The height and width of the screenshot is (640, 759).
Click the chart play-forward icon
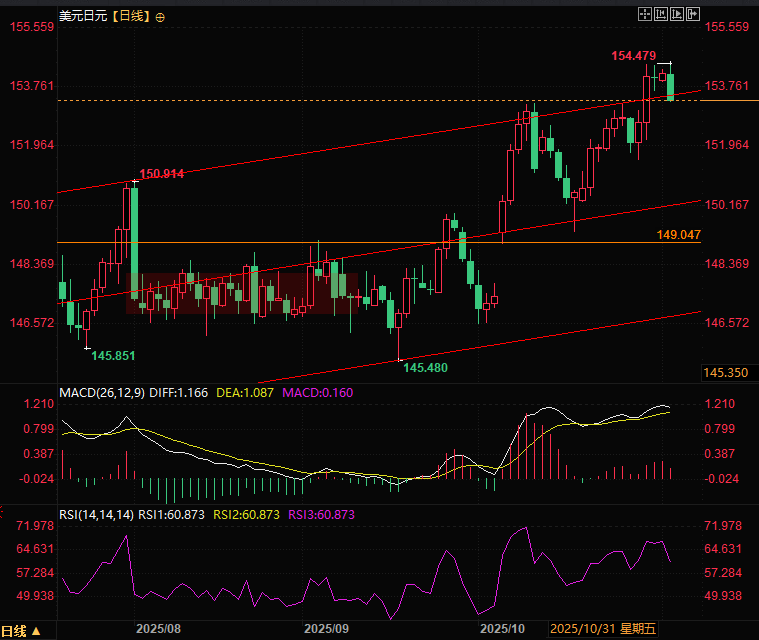[x=677, y=14]
